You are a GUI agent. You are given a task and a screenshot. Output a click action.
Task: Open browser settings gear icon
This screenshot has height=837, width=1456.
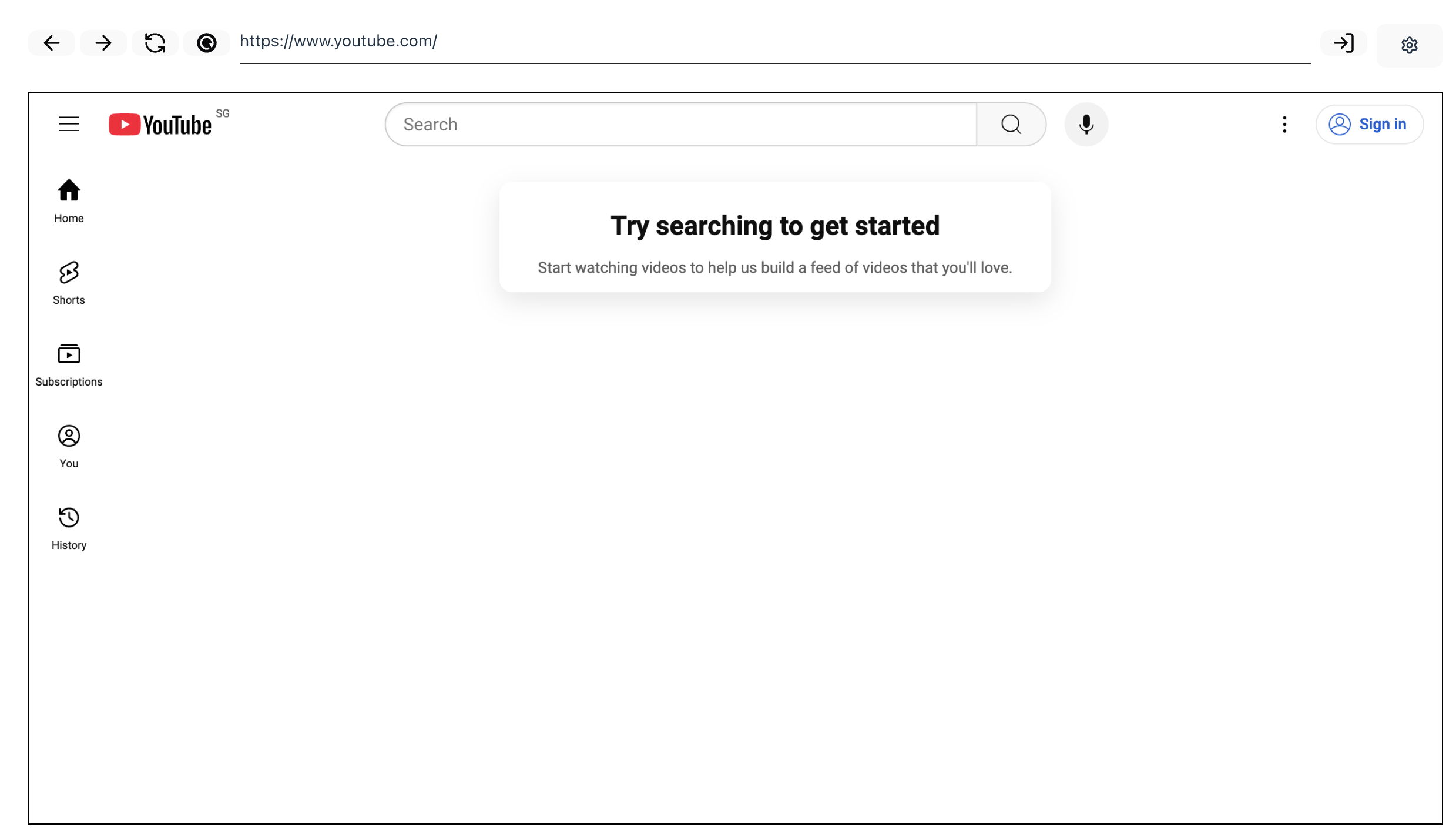point(1409,45)
